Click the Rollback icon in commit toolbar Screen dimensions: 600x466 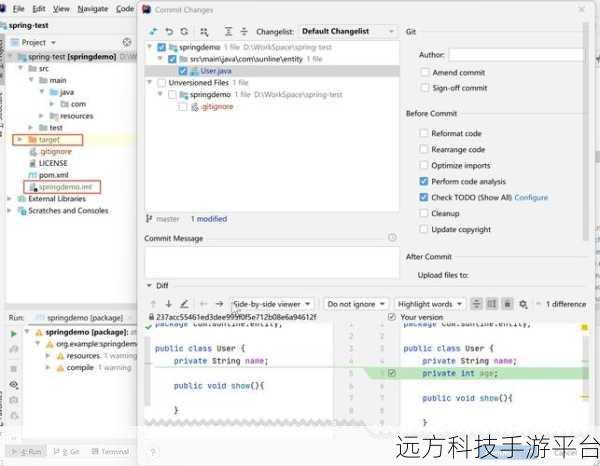click(169, 32)
